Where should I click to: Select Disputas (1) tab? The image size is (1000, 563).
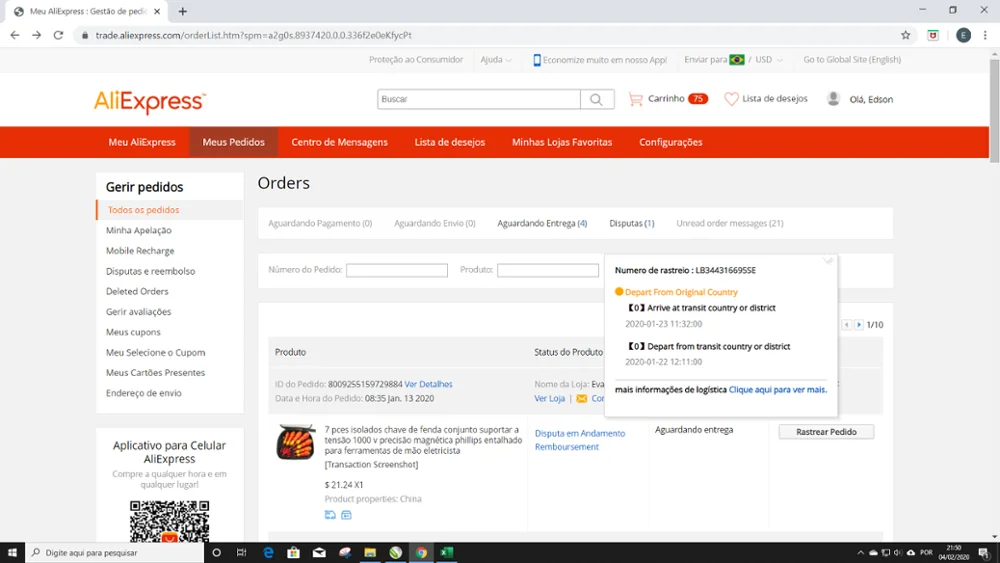(x=631, y=223)
